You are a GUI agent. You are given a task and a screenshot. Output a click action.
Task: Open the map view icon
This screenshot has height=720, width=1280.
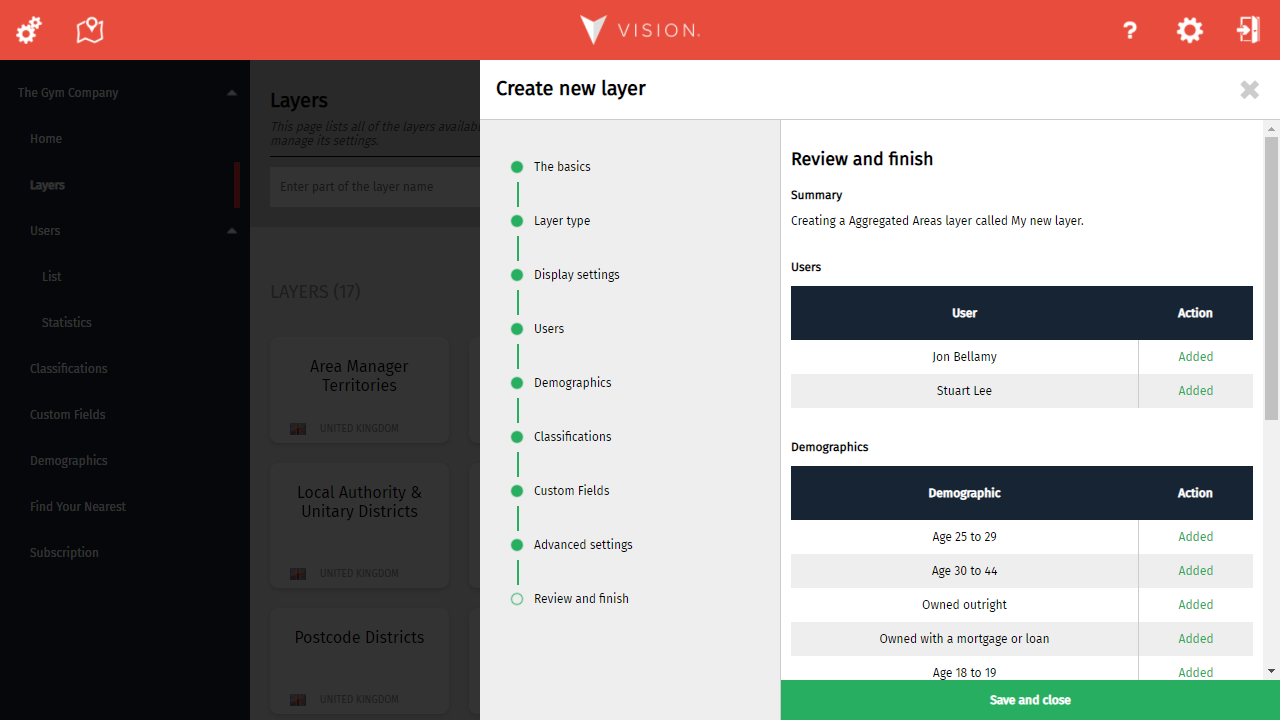click(x=90, y=30)
